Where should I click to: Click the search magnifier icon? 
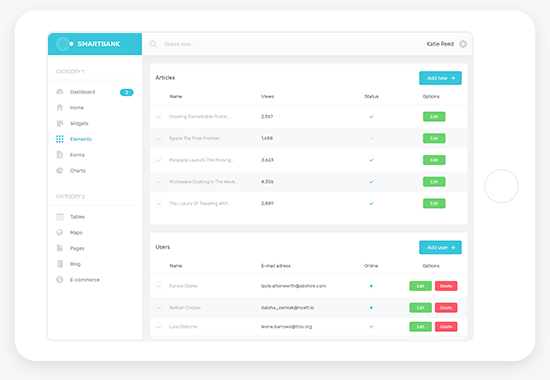point(153,44)
